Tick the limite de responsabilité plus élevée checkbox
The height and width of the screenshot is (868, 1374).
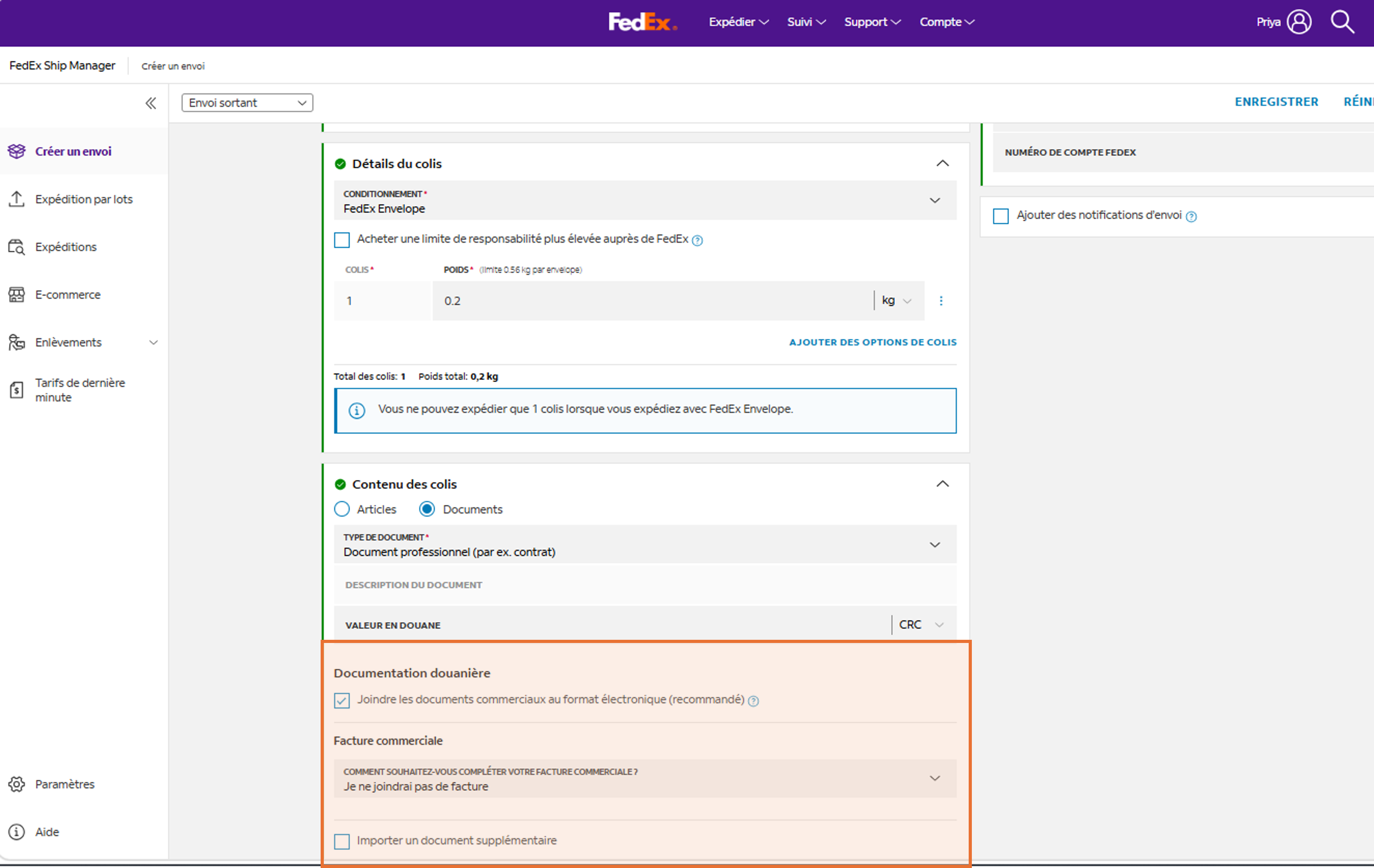click(x=342, y=240)
